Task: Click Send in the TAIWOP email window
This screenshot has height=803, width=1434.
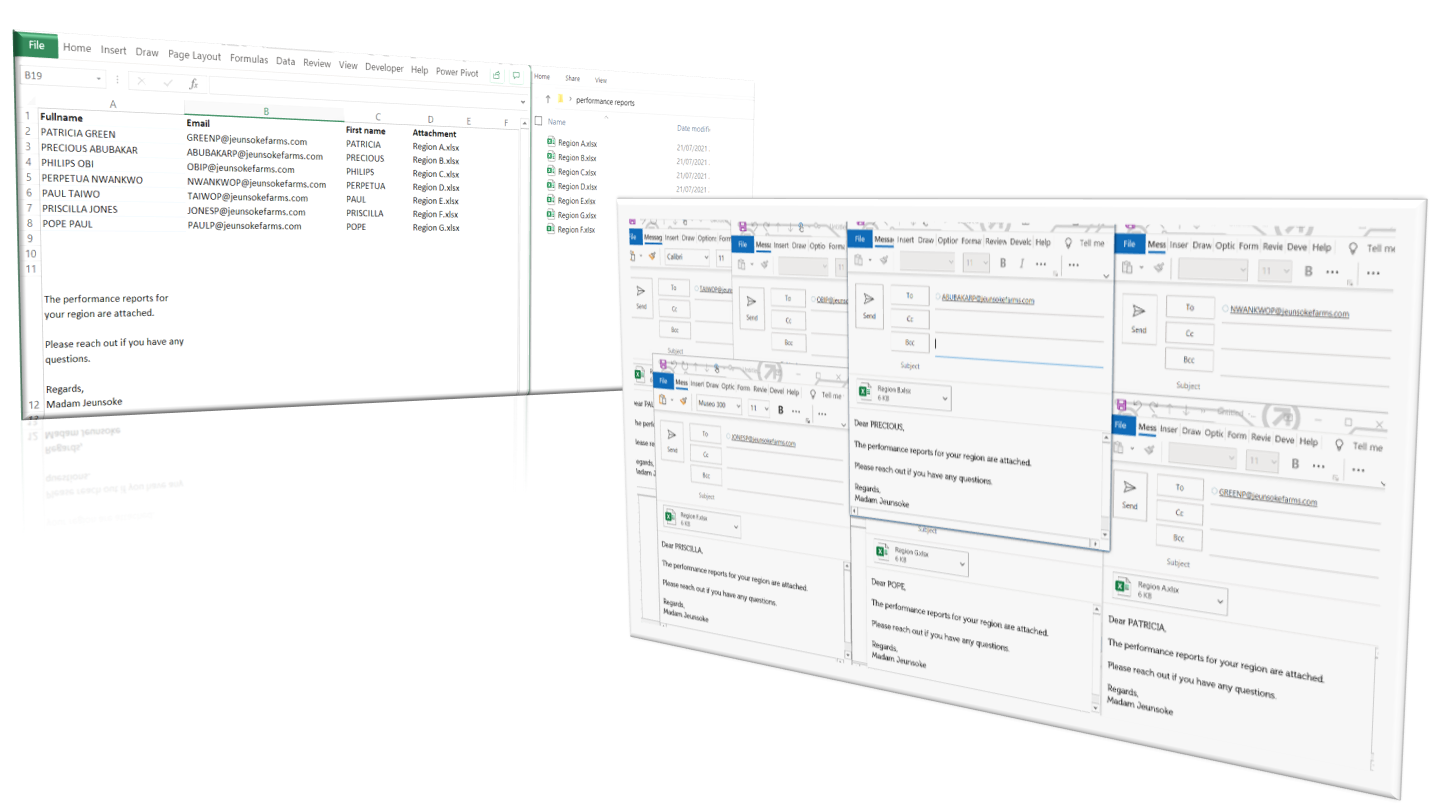Action: 641,298
